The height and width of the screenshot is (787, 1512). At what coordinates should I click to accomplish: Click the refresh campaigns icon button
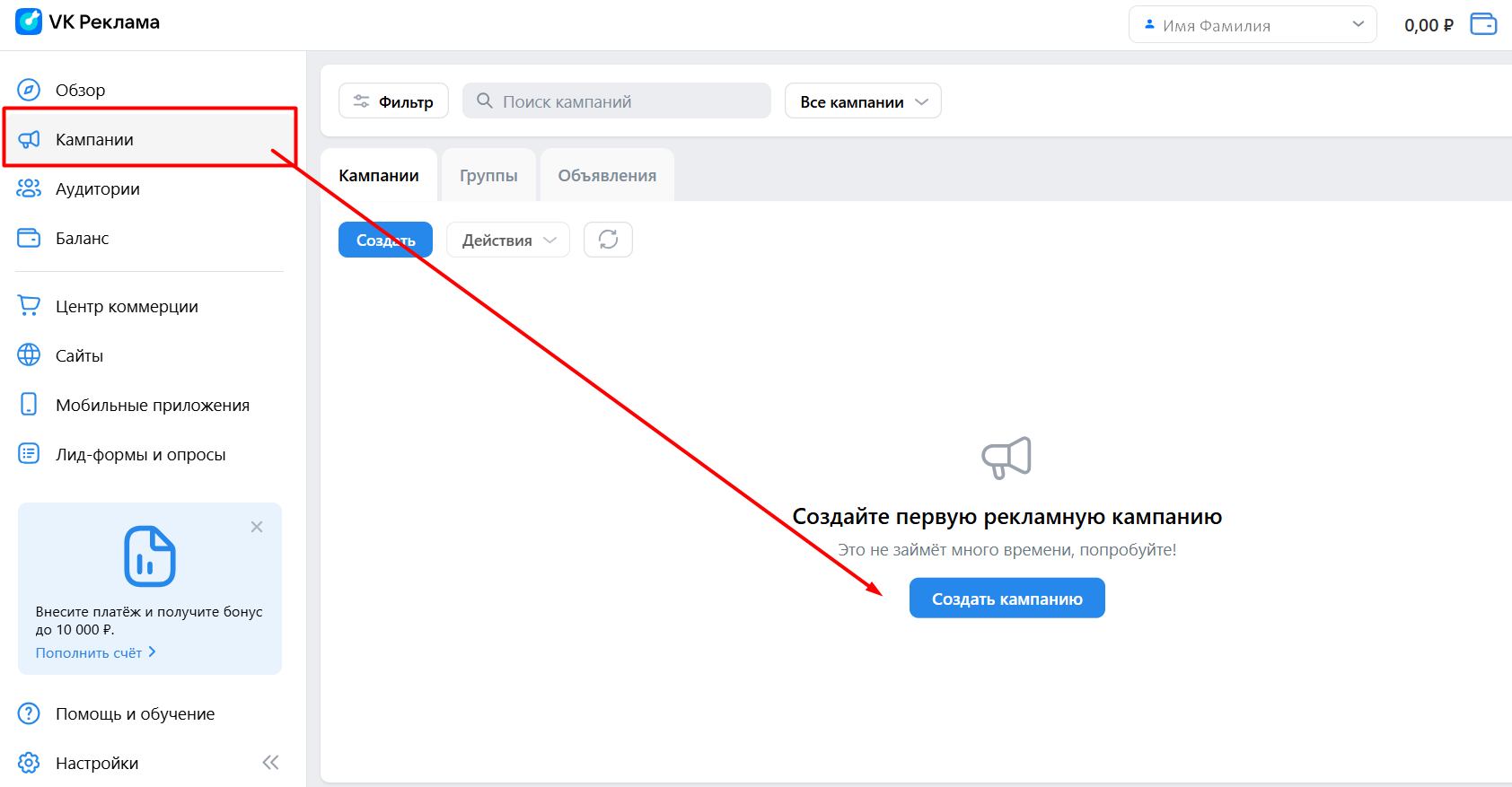click(608, 240)
